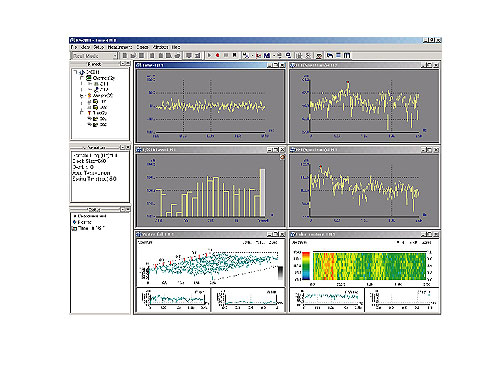The width and height of the screenshot is (500, 375).
Task: Select the tallest gray bar in bar chart
Action: pyautogui.click(x=262, y=193)
